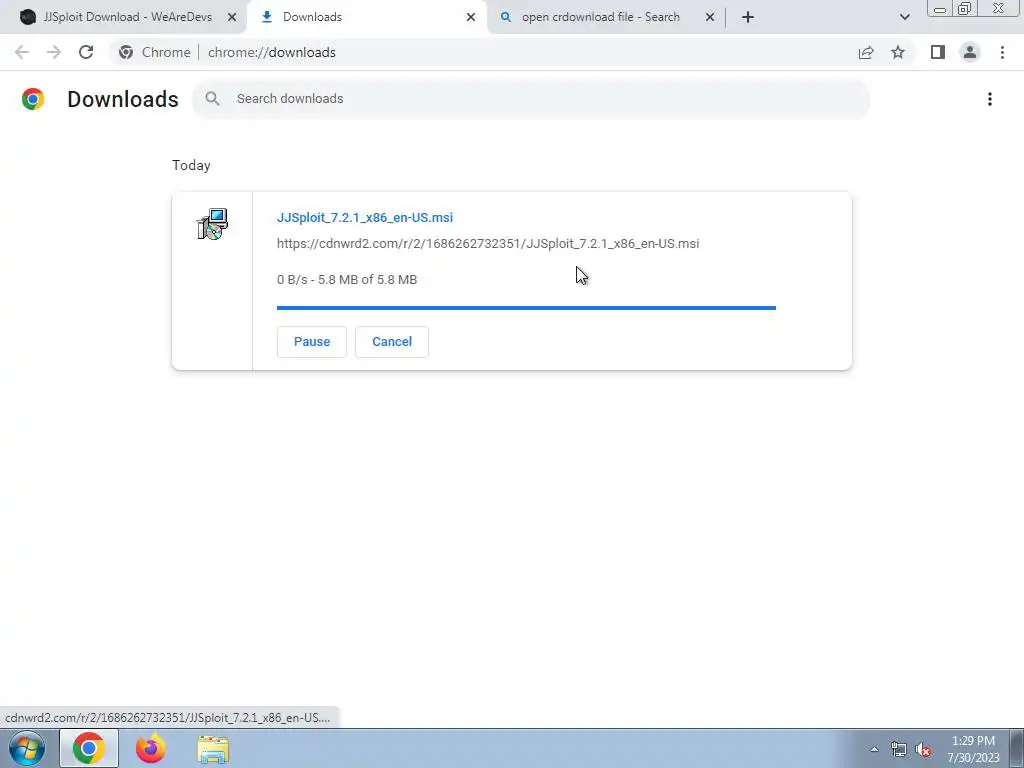1024x768 pixels.
Task: Minimize the Chrome window
Action: (940, 8)
